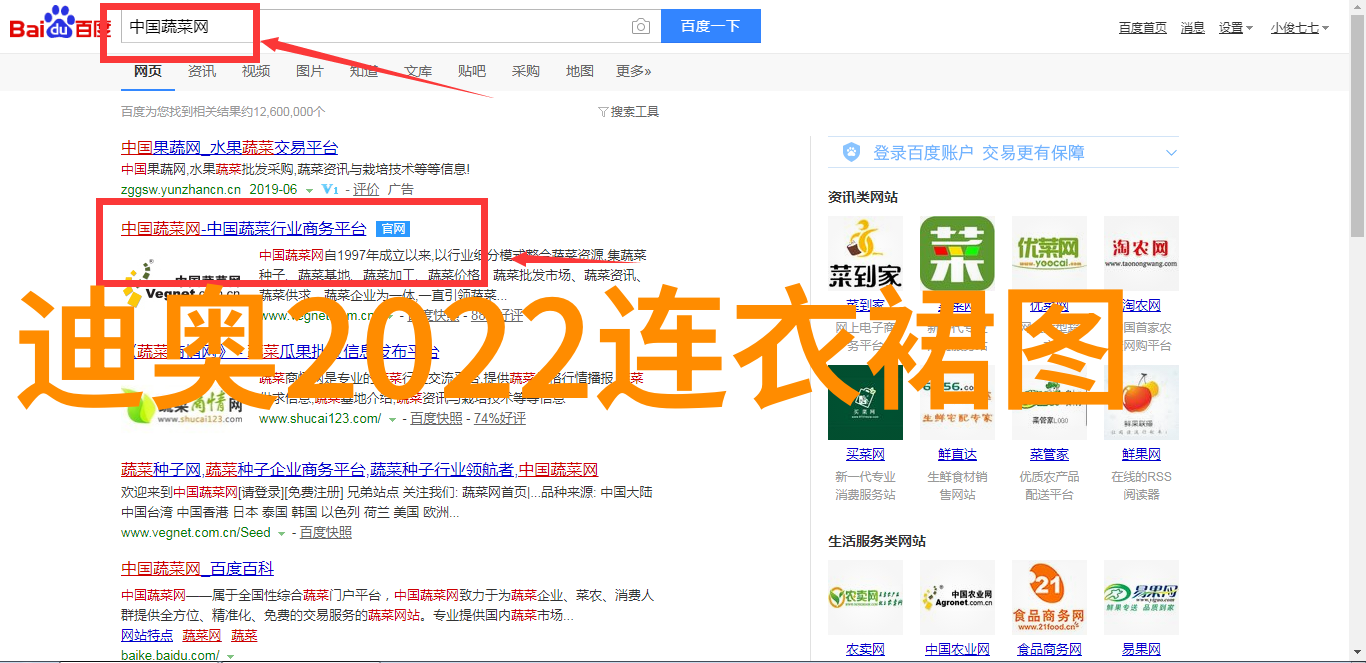
Task: Open the 农卖网 text link
Action: tap(865, 650)
